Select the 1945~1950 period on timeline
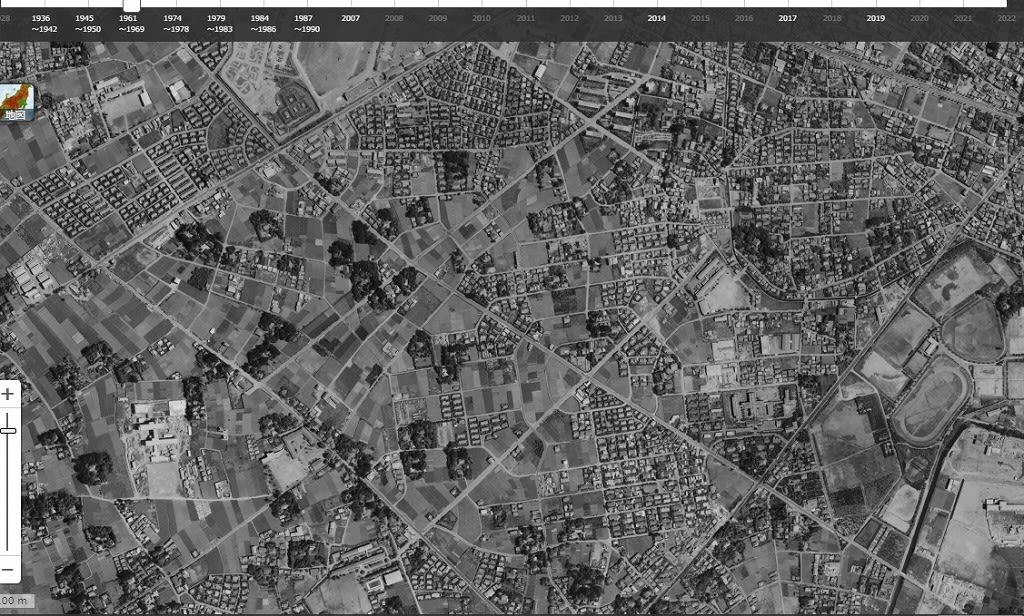This screenshot has height=616, width=1024. (x=87, y=24)
